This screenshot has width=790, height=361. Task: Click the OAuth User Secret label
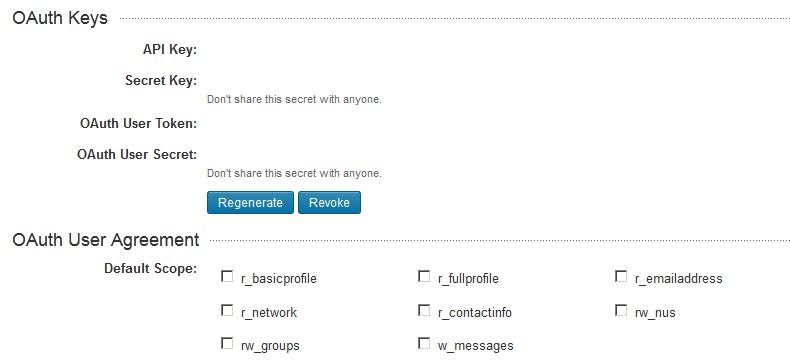[137, 154]
